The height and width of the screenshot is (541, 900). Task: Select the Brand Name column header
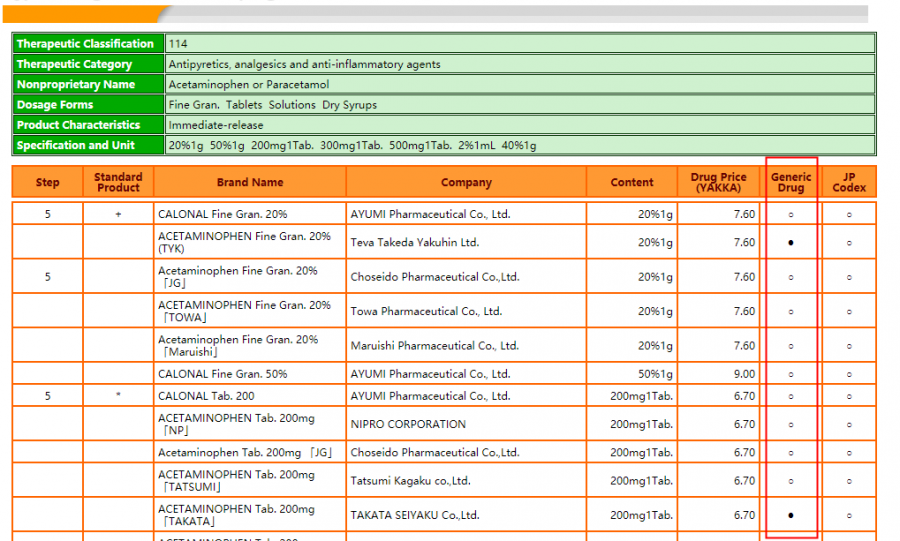250,183
